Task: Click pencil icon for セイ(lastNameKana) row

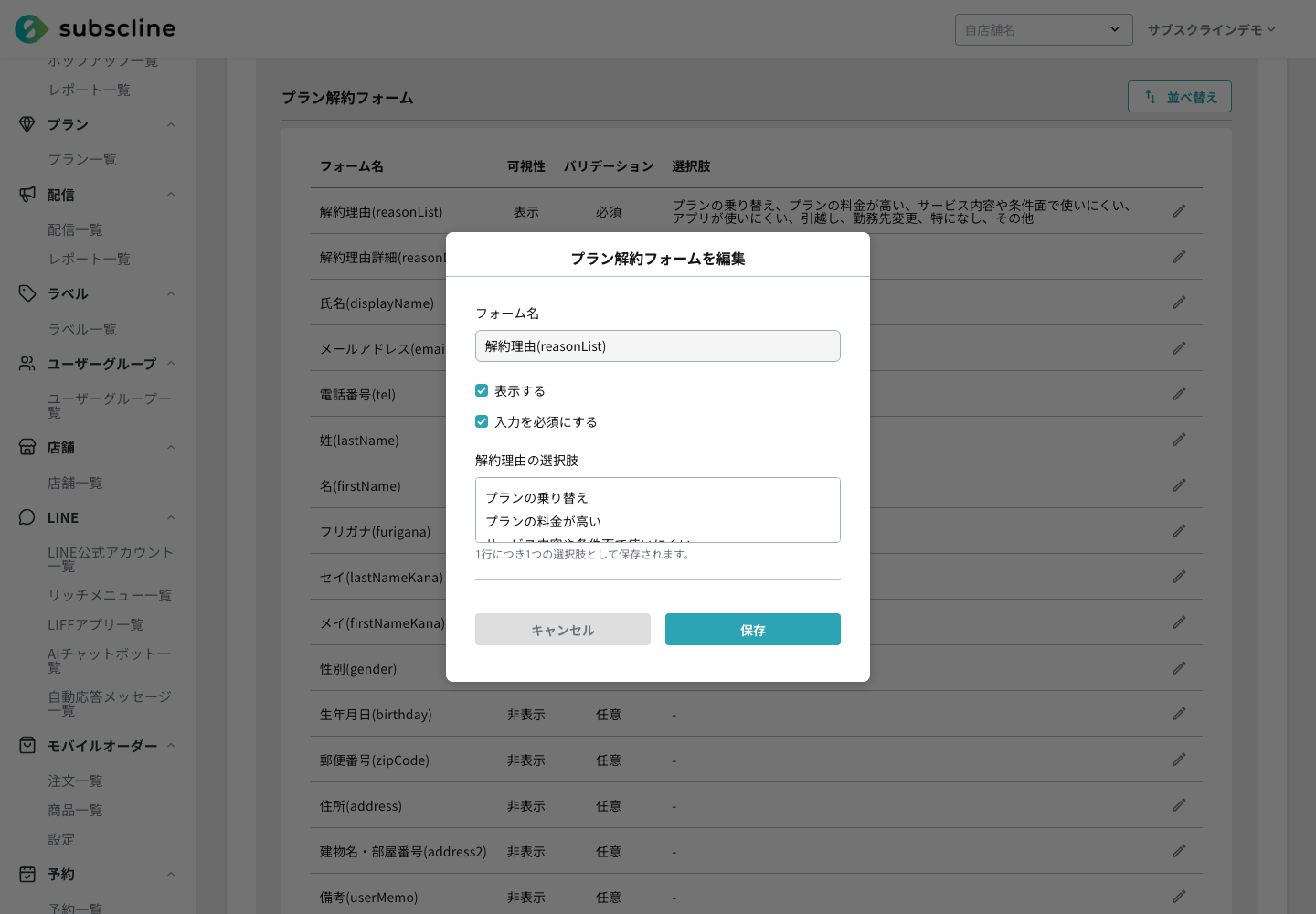Action: [1179, 577]
